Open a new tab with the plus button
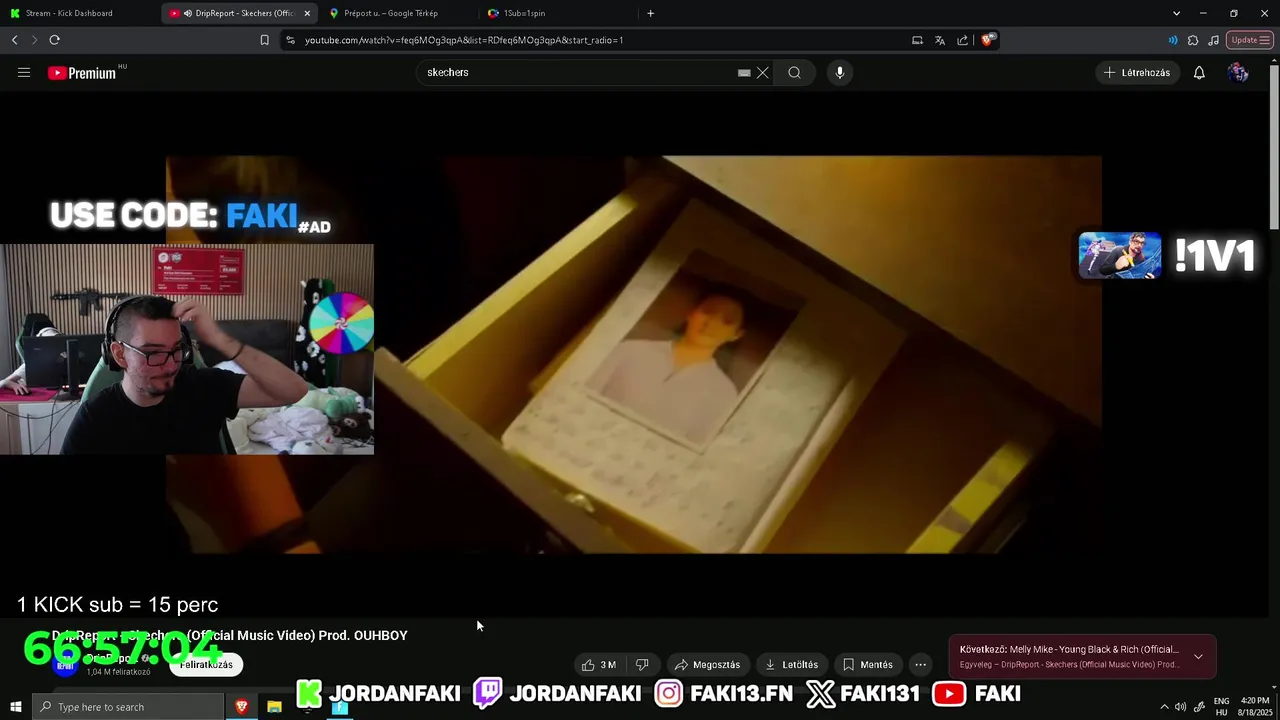 coord(650,13)
